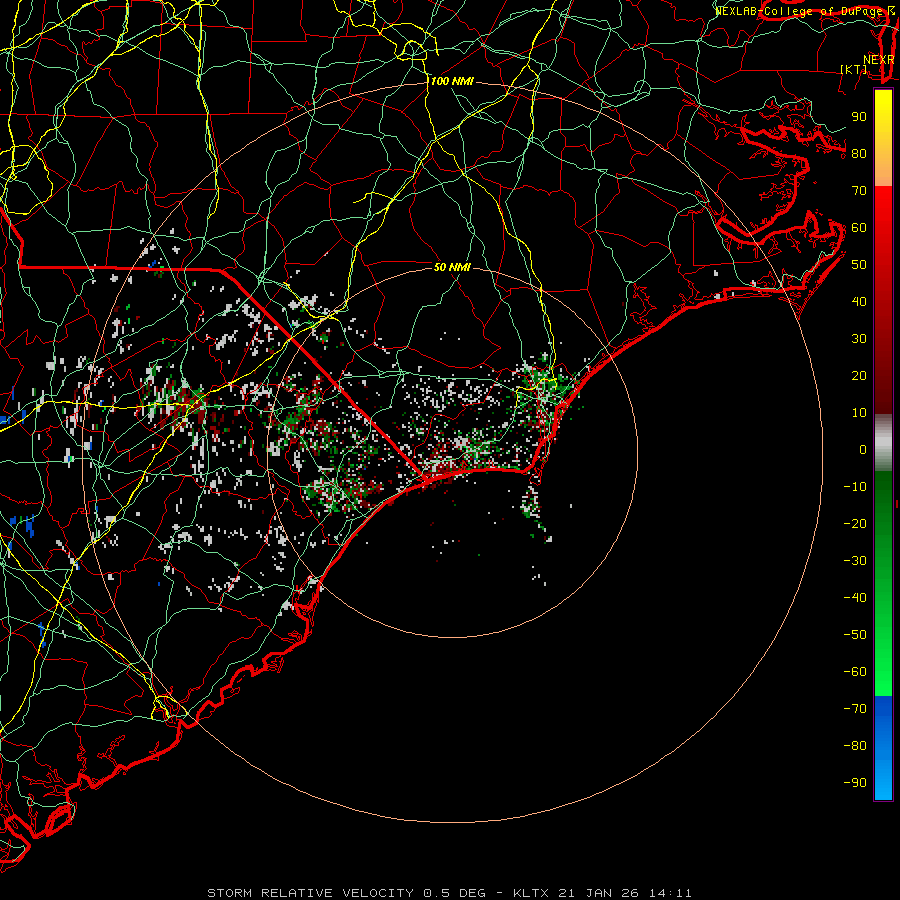Click the -10 value on the velocity scale
The width and height of the screenshot is (900, 900).
(855, 487)
